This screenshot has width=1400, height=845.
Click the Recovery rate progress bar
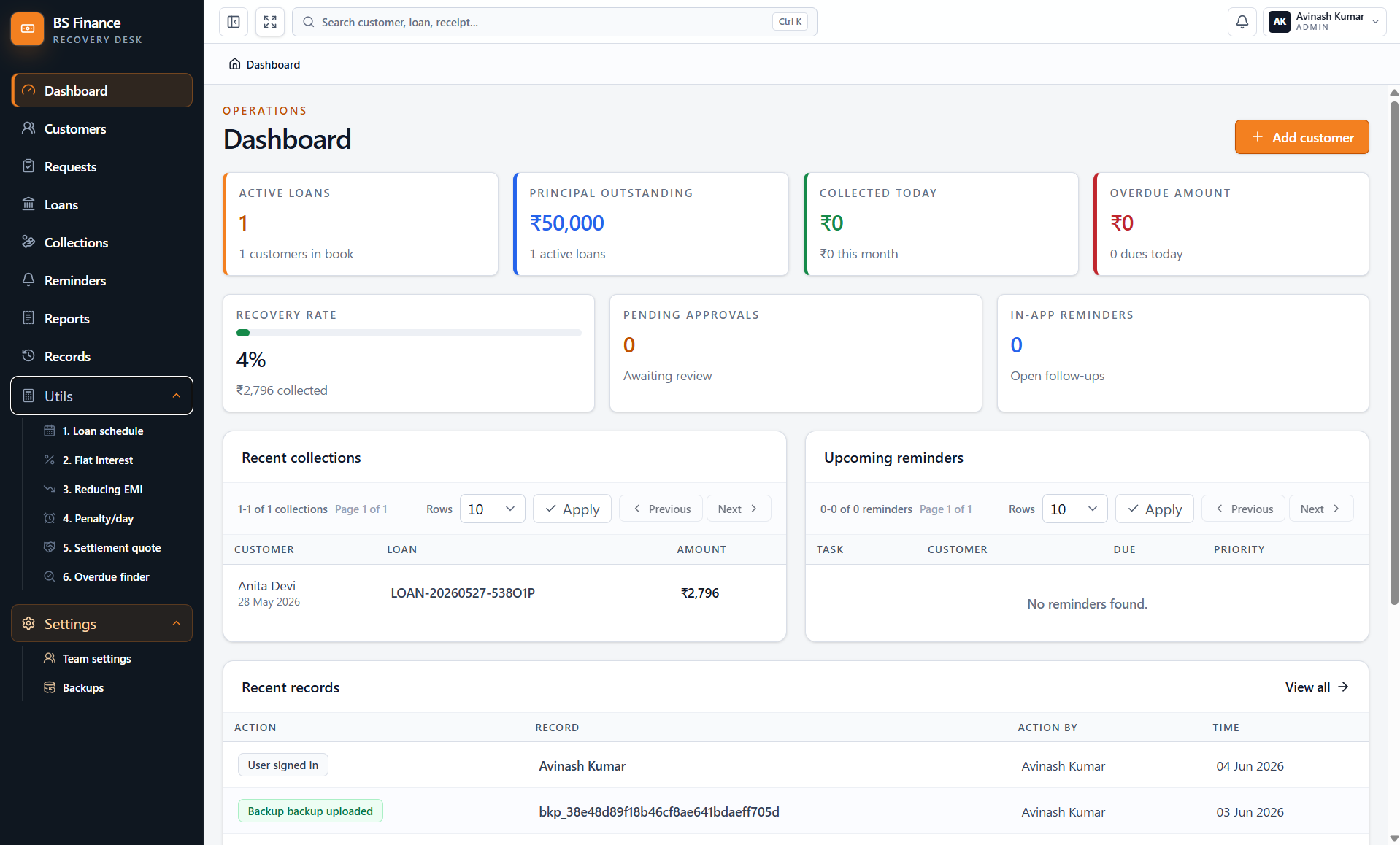[409, 333]
